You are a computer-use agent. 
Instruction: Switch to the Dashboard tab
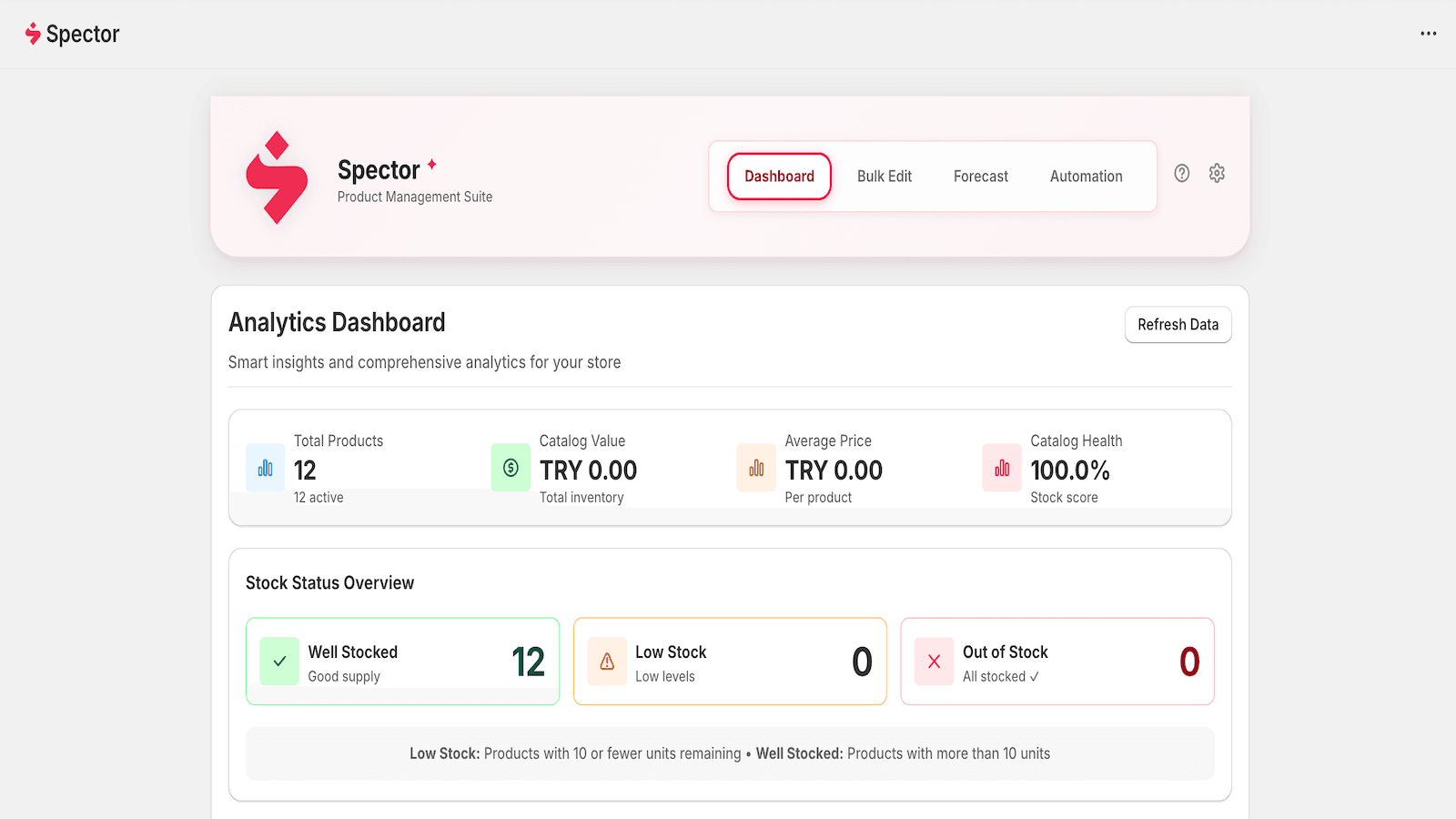pyautogui.click(x=779, y=177)
